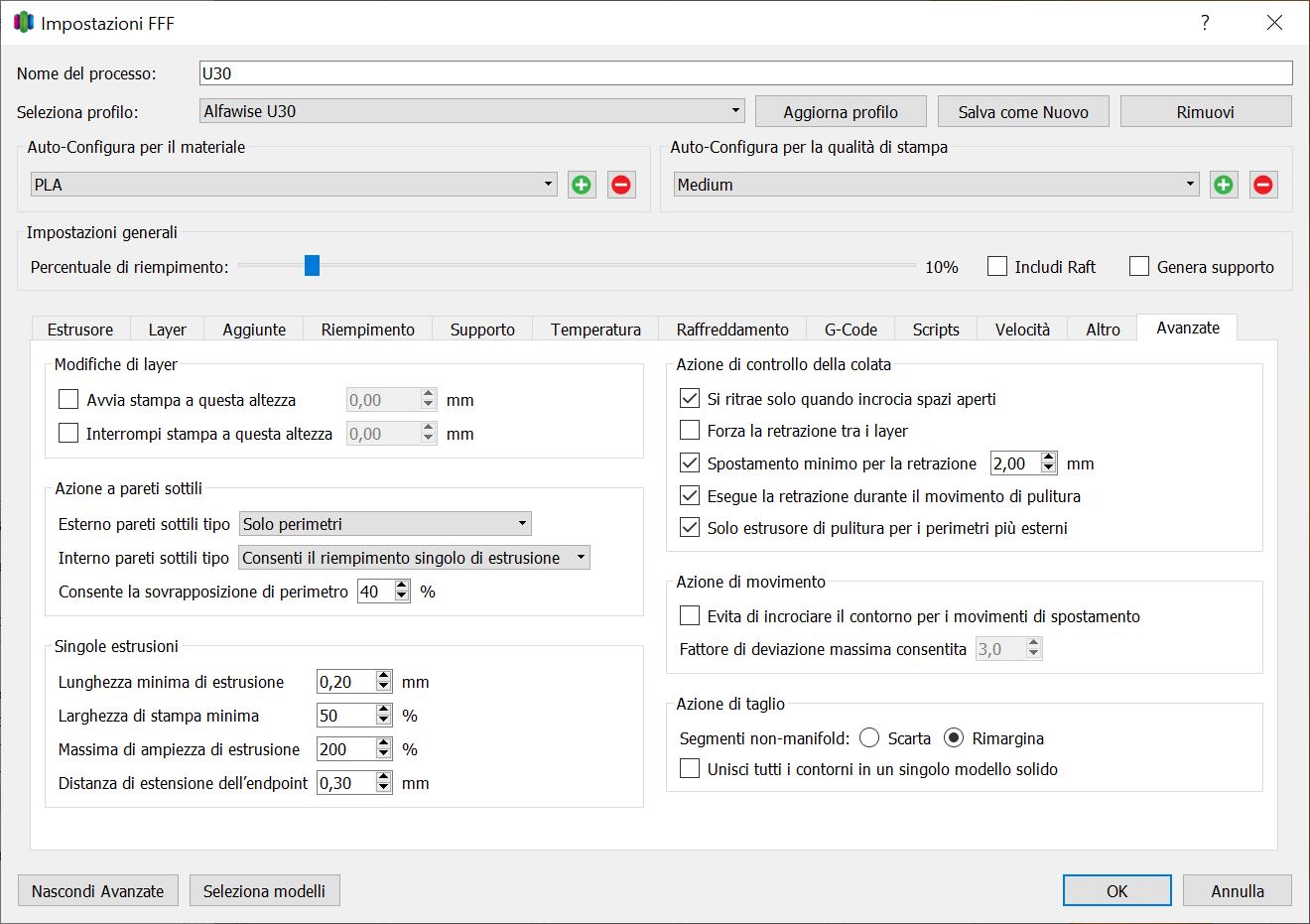The image size is (1310, 924).
Task: Enable the Genera supporto checkbox
Action: 1139,266
